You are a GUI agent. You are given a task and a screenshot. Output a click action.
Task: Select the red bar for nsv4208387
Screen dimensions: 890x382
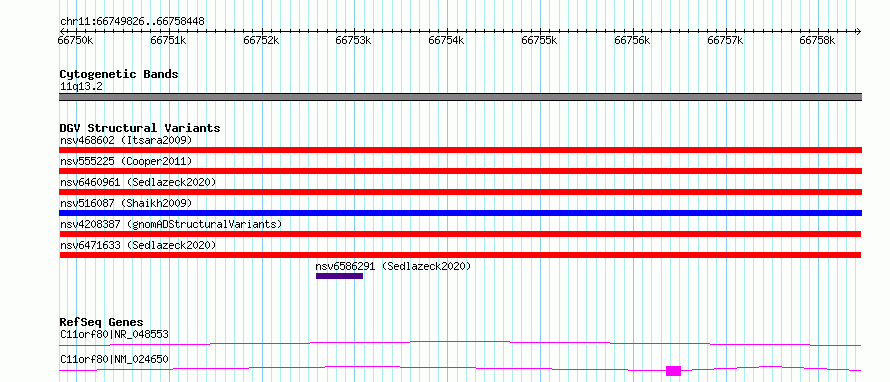(x=460, y=234)
